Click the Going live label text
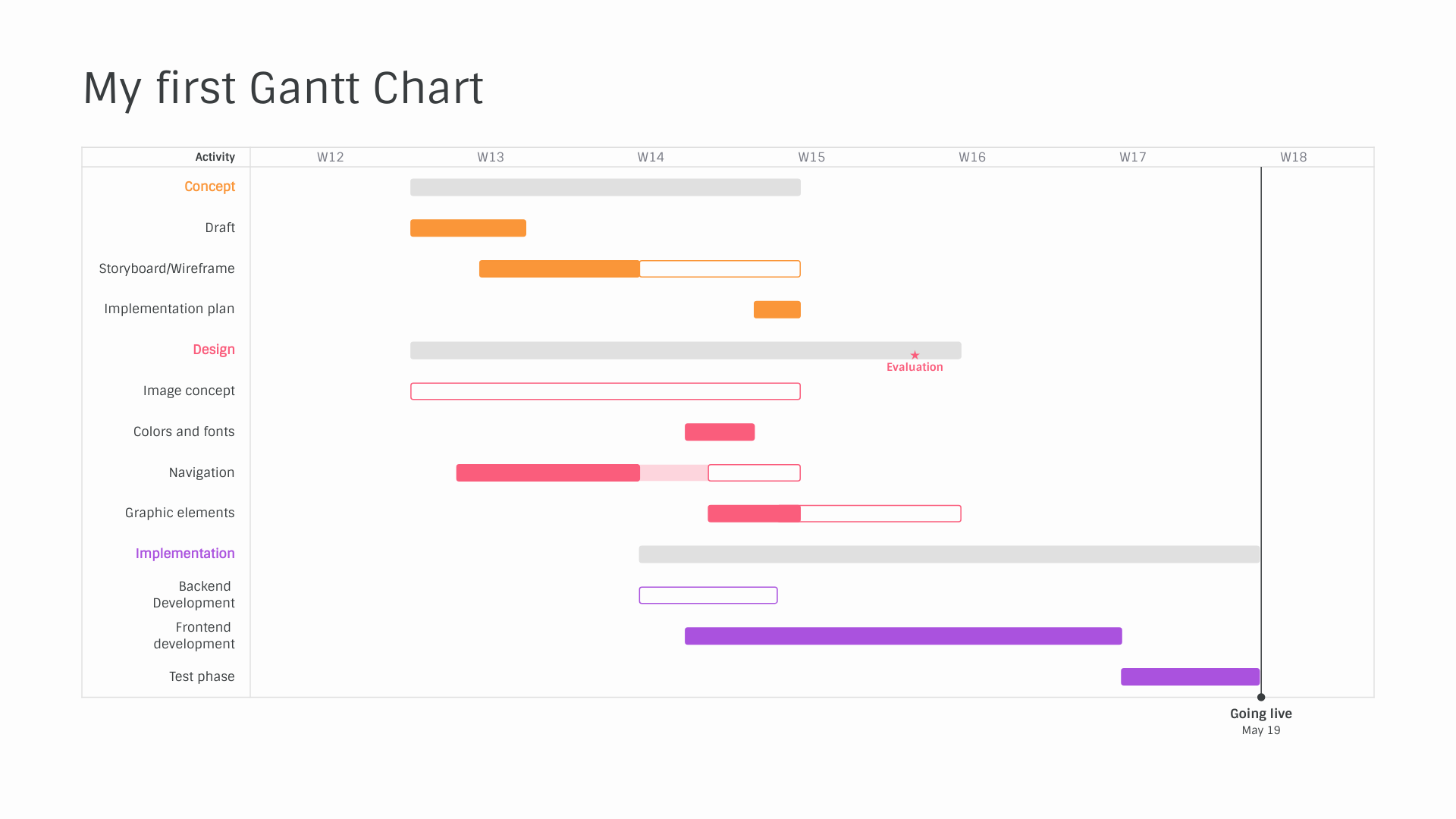 [1260, 714]
